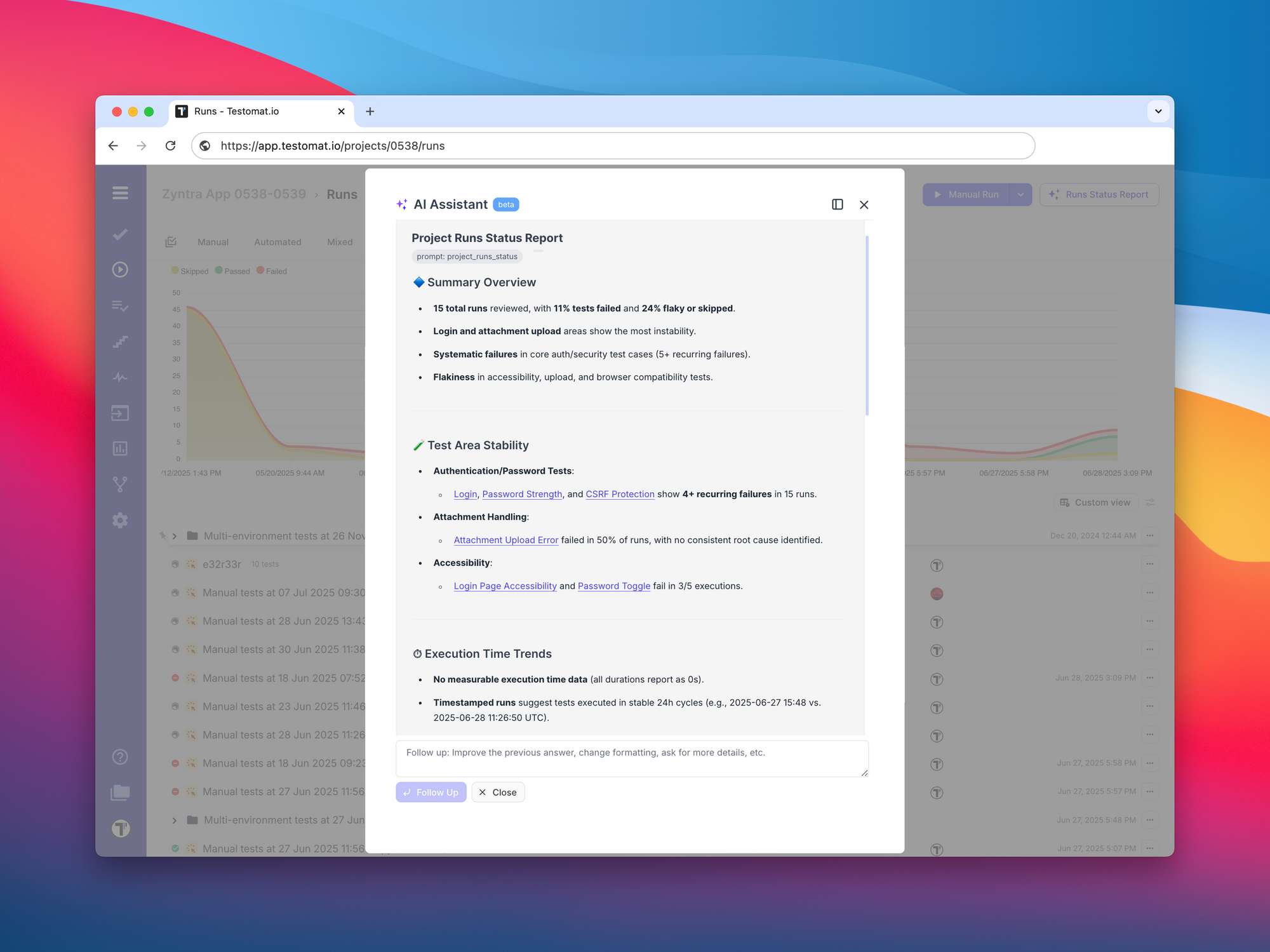
Task: Click the Close button in the AI Assistant
Action: coord(498,792)
